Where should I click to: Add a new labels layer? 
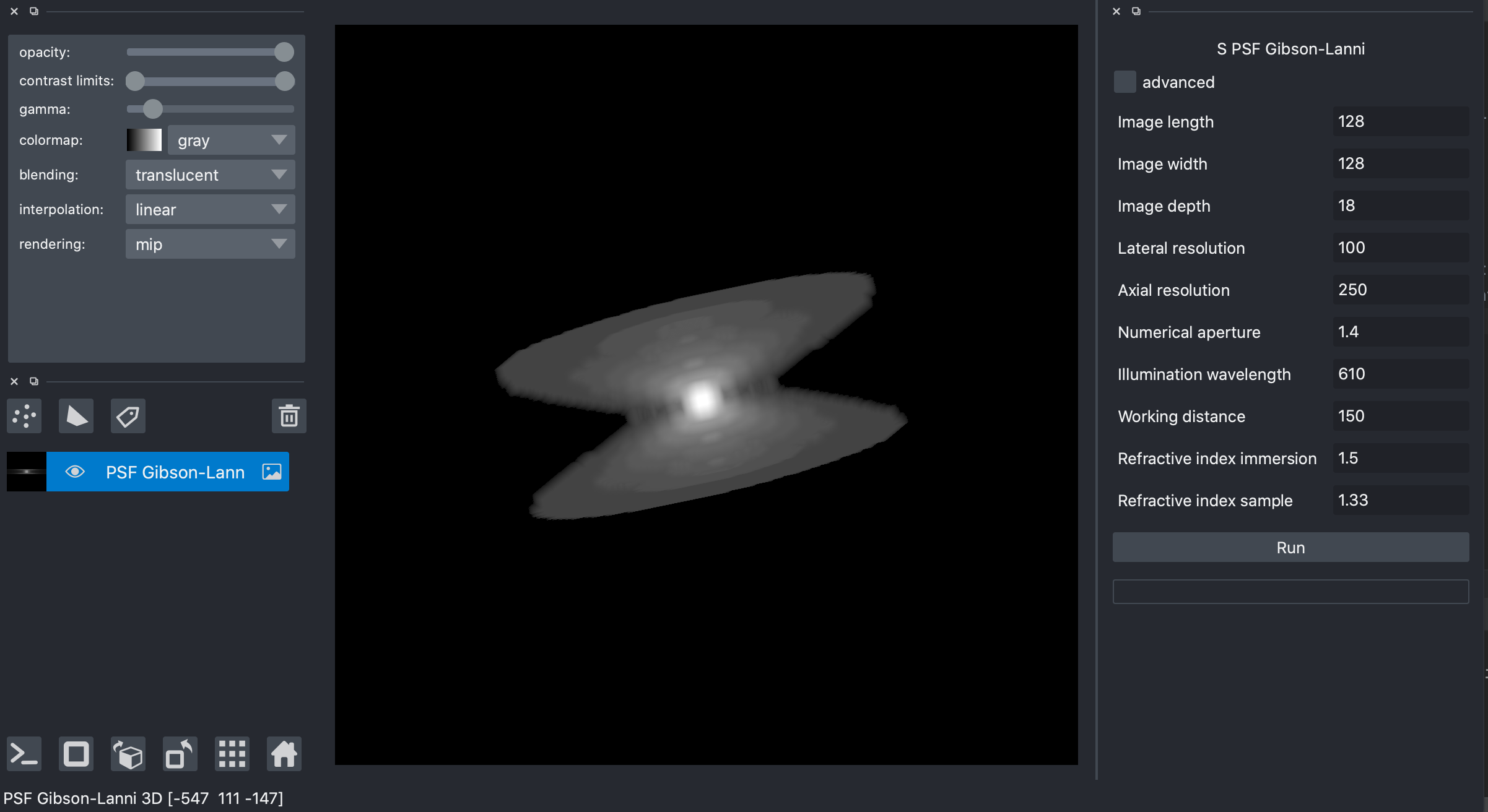[x=128, y=416]
